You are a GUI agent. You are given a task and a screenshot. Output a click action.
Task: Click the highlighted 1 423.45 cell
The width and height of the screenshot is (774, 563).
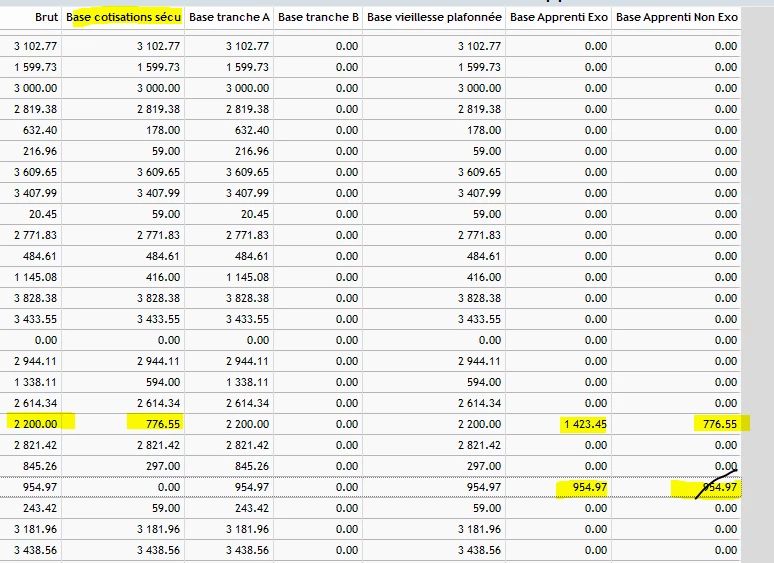tap(585, 424)
